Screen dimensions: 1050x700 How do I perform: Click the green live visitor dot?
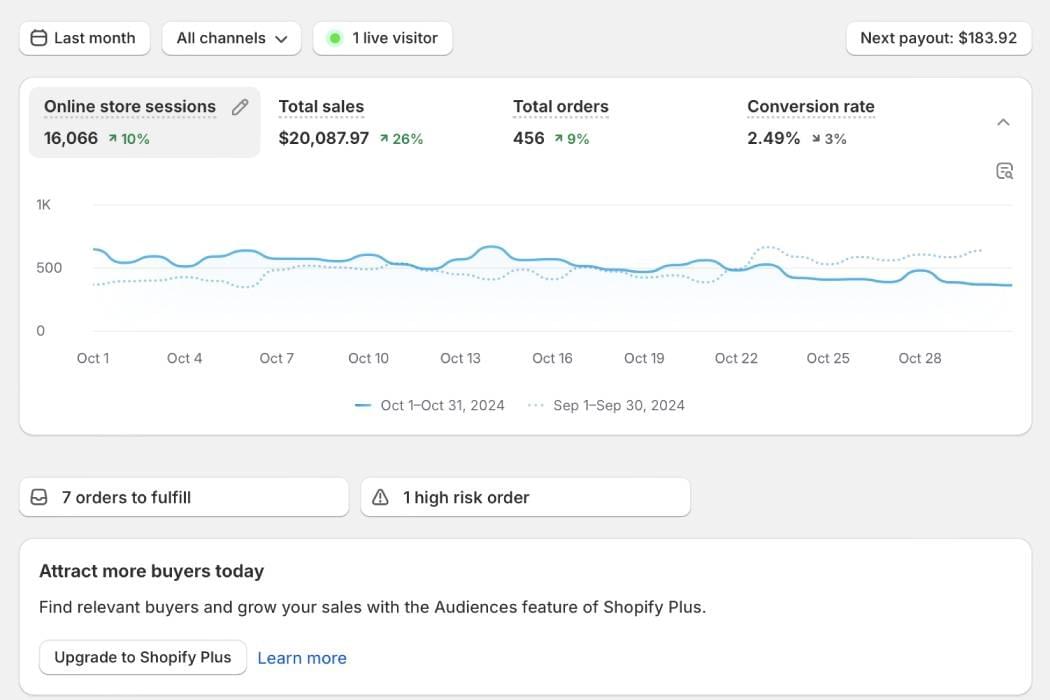pyautogui.click(x=335, y=38)
